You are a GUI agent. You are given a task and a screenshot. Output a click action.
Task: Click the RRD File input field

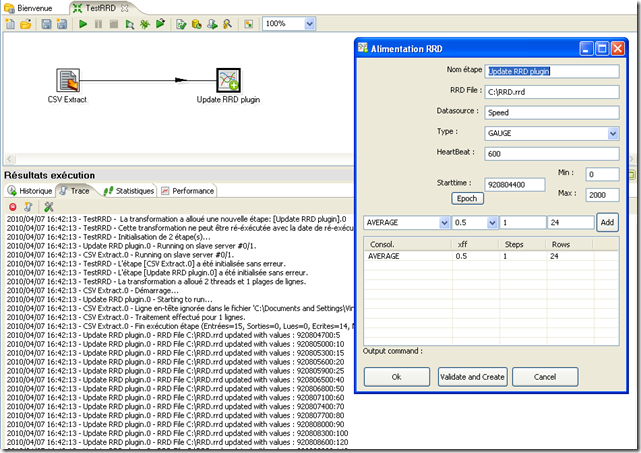coord(552,92)
